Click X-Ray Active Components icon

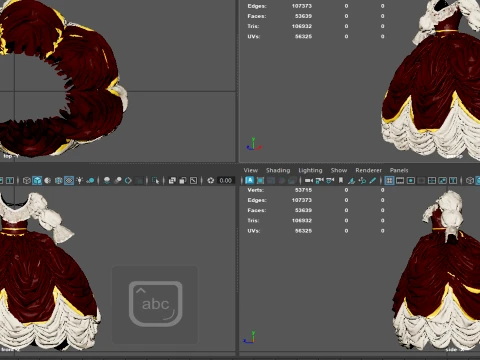pyautogui.click(x=183, y=181)
